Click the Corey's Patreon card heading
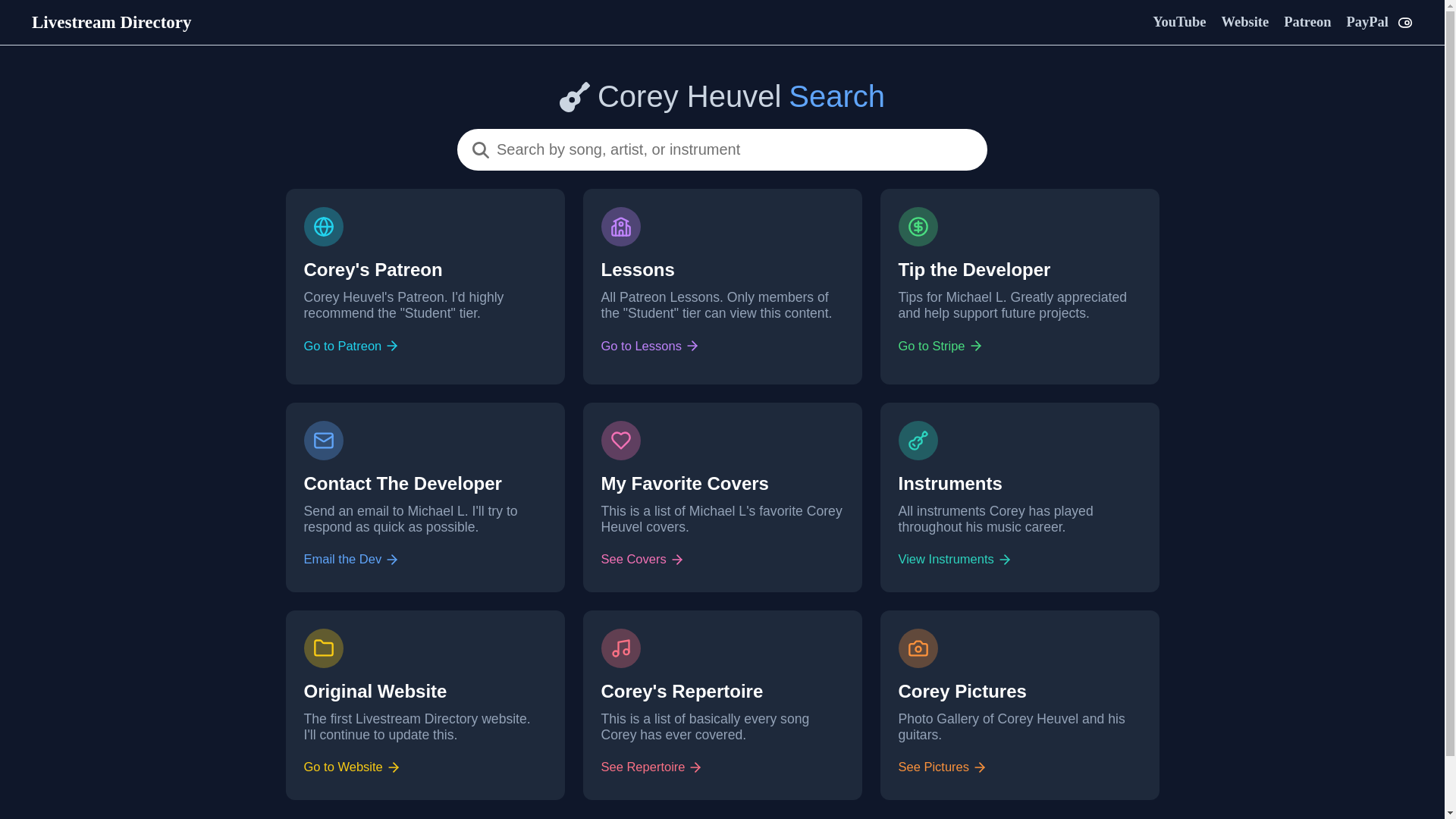Screen dimensions: 1456x819 [372, 270]
